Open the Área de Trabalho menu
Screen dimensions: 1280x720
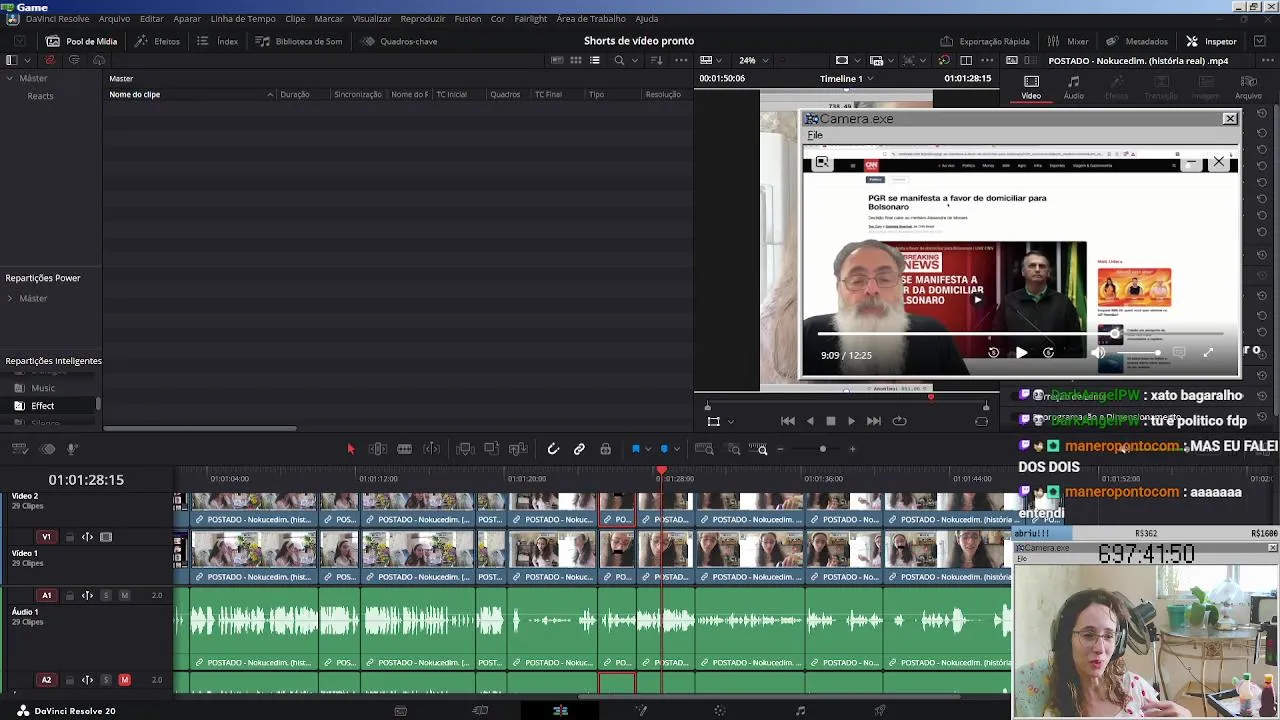point(591,19)
